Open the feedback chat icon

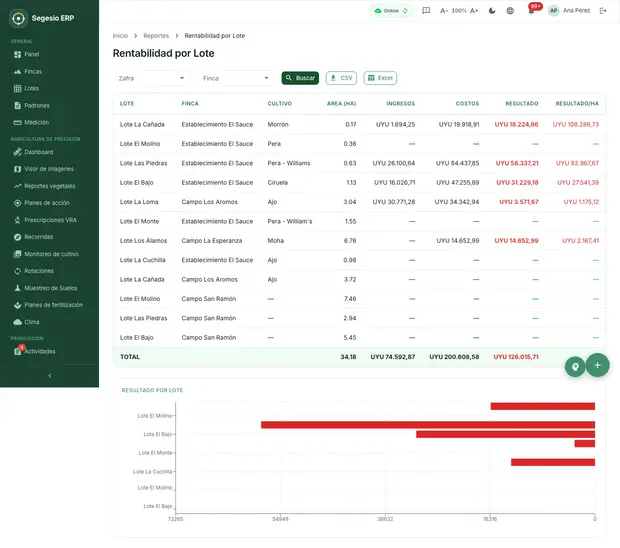pos(426,11)
